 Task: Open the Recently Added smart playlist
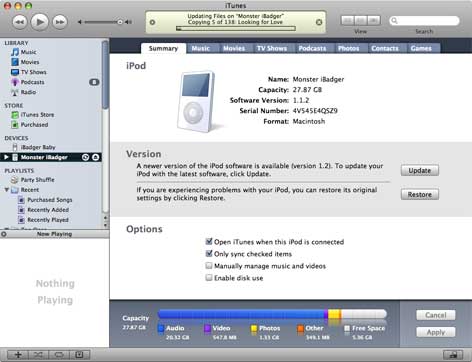[48, 210]
